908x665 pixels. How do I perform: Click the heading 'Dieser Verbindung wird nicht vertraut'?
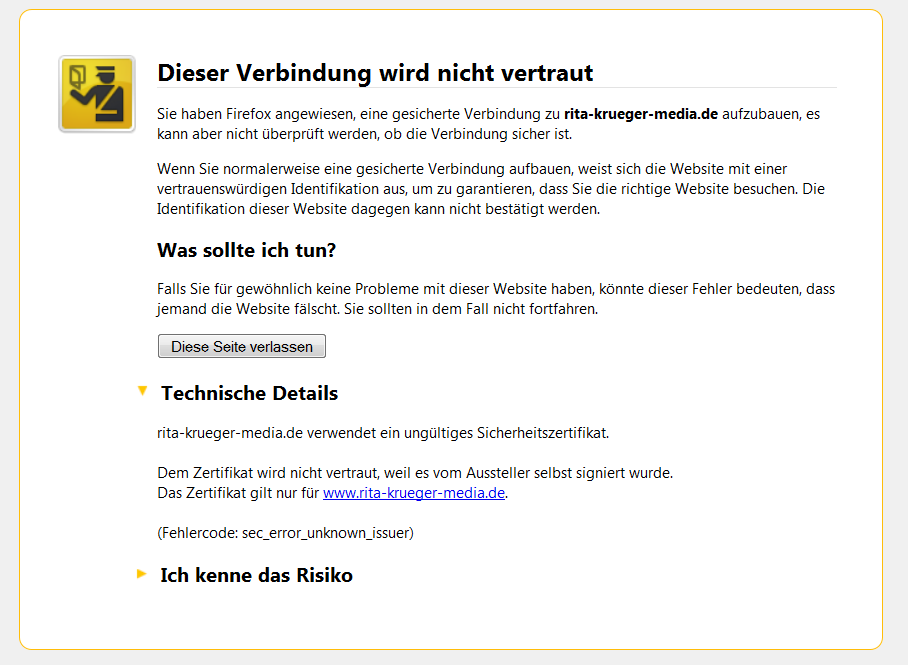click(x=375, y=73)
